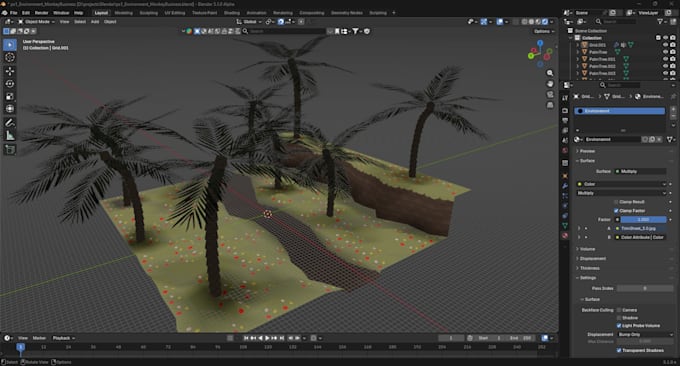Hide Grid.001 with its eye icon
The image size is (680, 366).
pyautogui.click(x=665, y=45)
